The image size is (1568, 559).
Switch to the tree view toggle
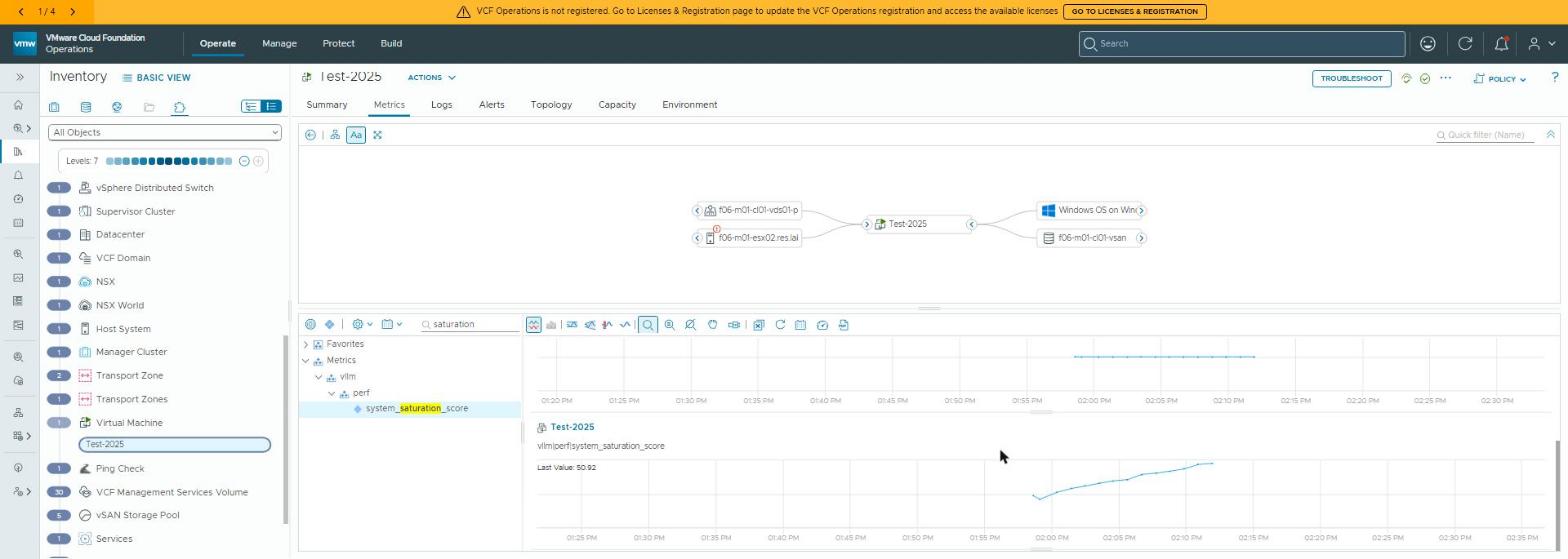coord(251,106)
